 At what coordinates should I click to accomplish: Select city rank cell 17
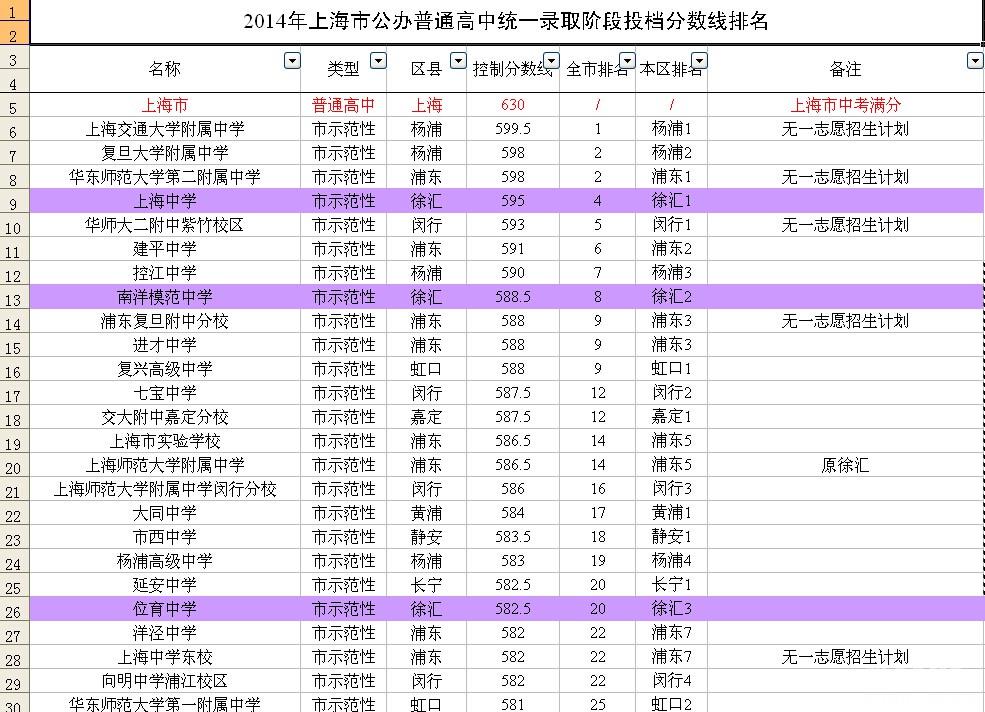click(x=597, y=513)
